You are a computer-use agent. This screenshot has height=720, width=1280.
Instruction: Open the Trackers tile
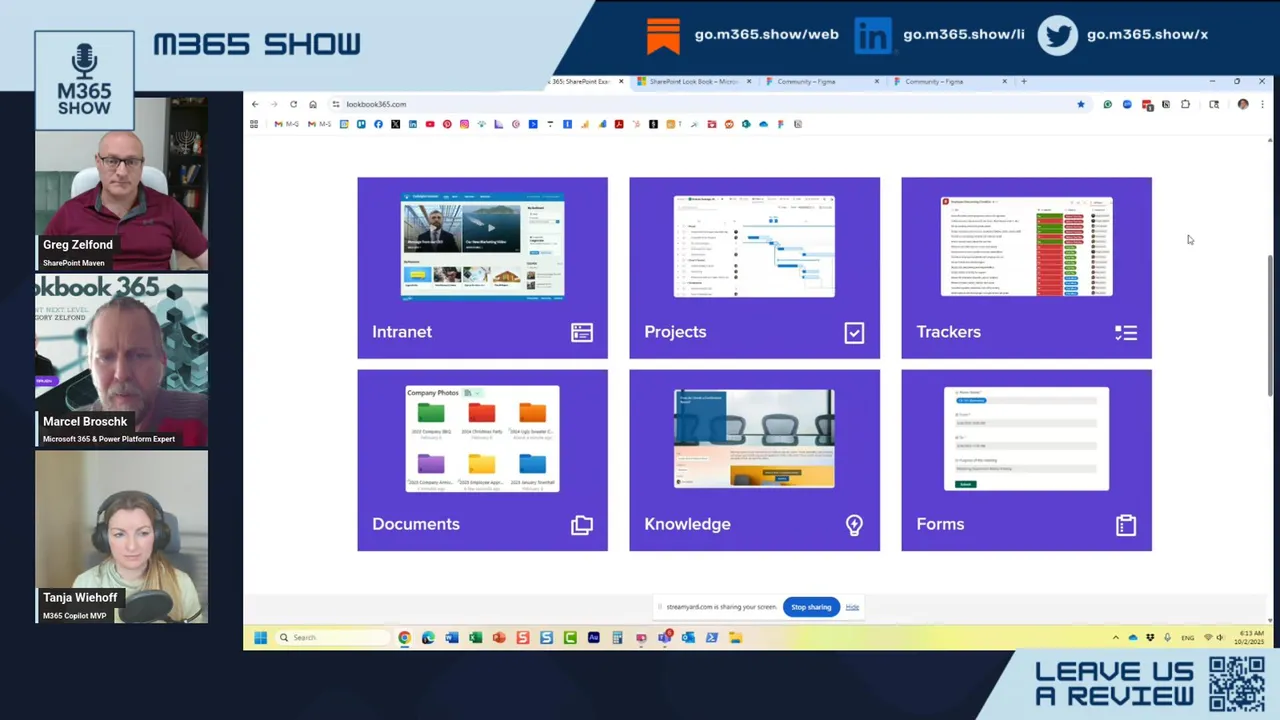coord(1026,268)
